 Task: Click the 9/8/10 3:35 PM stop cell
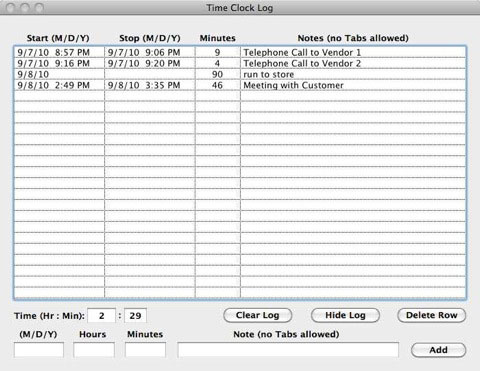tap(150, 85)
